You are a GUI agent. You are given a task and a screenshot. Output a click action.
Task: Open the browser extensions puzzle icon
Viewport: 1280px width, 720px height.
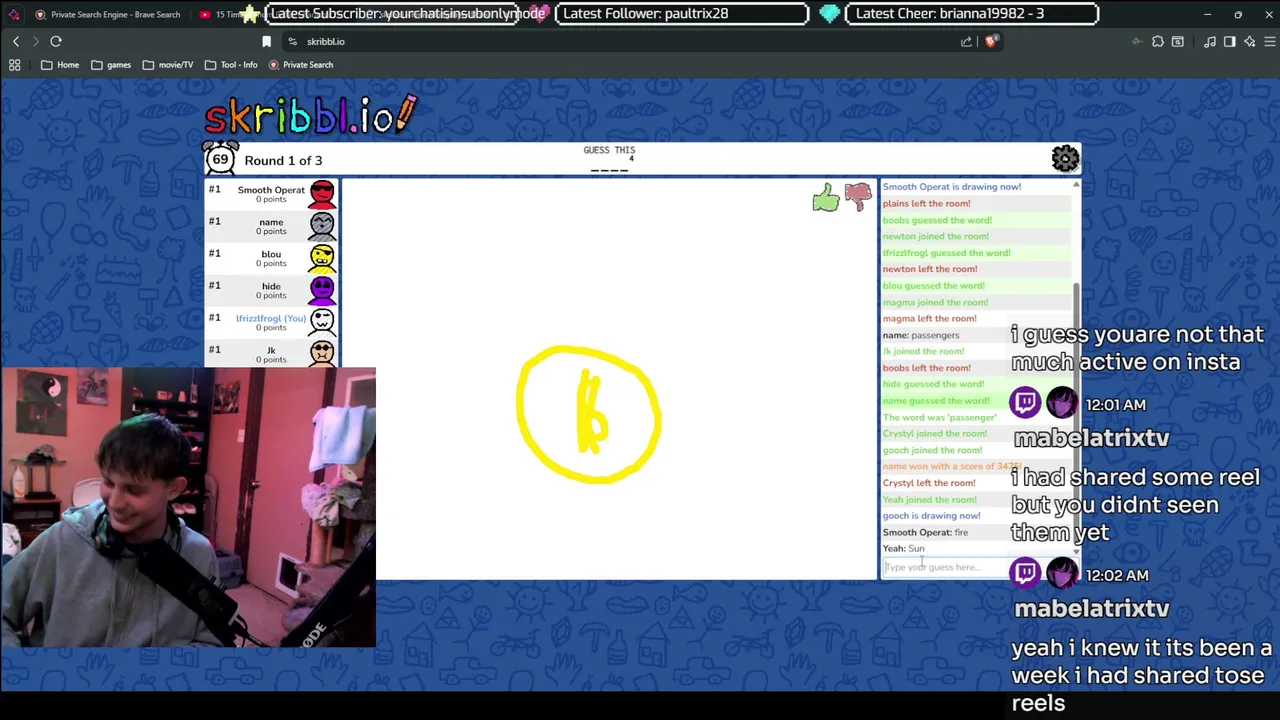pyautogui.click(x=1157, y=41)
